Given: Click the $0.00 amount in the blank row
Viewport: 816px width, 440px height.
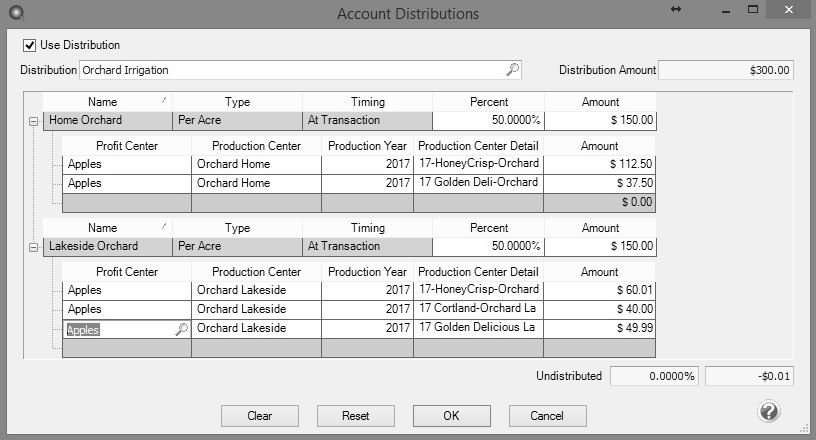Looking at the screenshot, I should [x=600, y=203].
